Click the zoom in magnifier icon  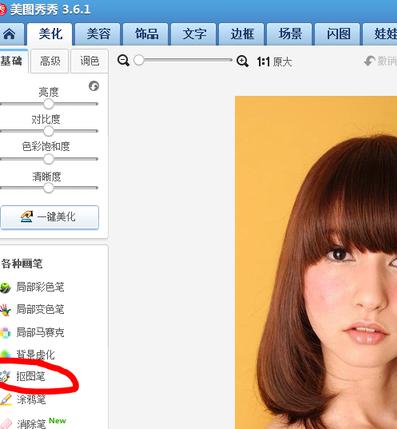click(242, 61)
